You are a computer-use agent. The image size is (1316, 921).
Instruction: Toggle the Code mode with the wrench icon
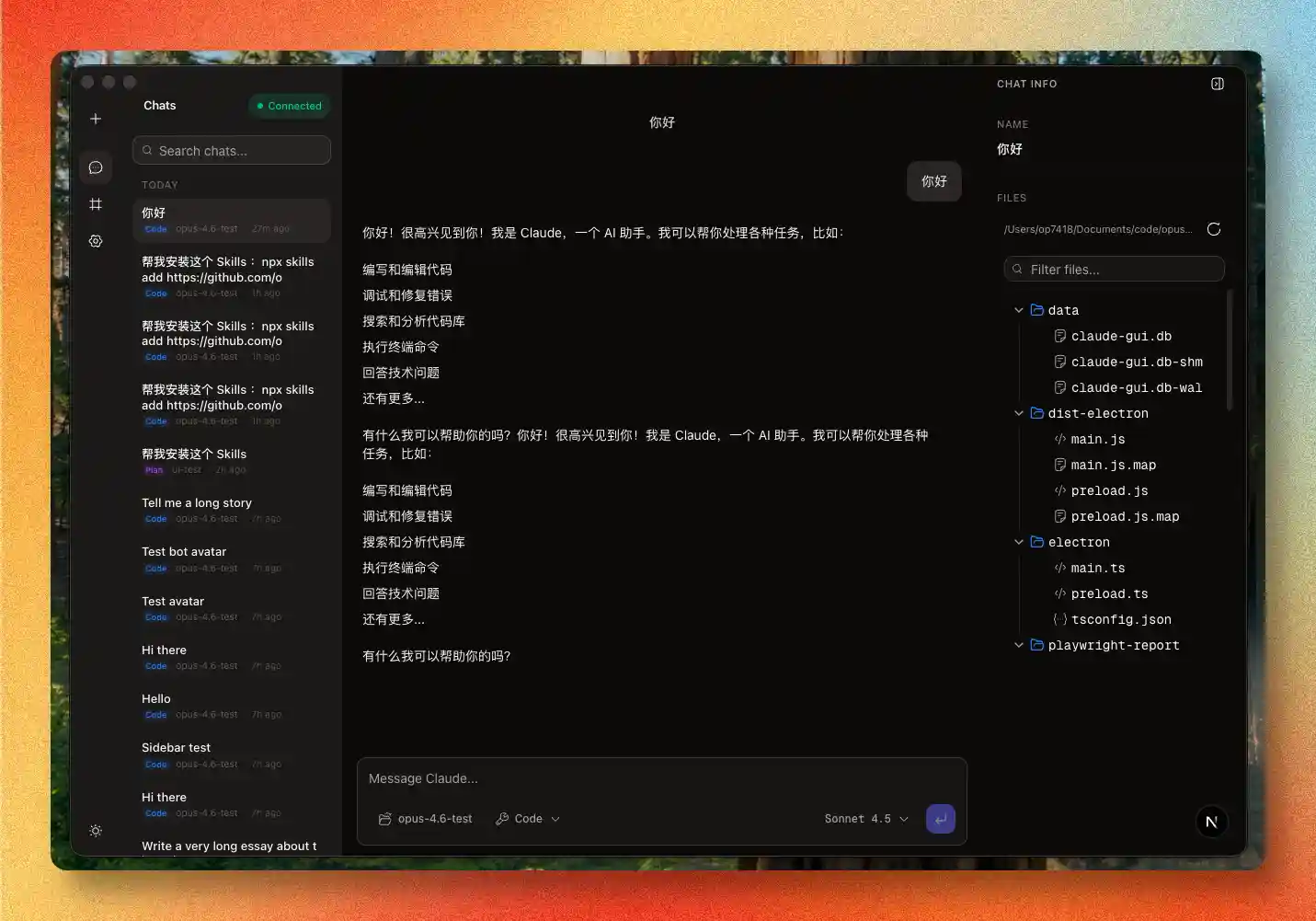502,818
